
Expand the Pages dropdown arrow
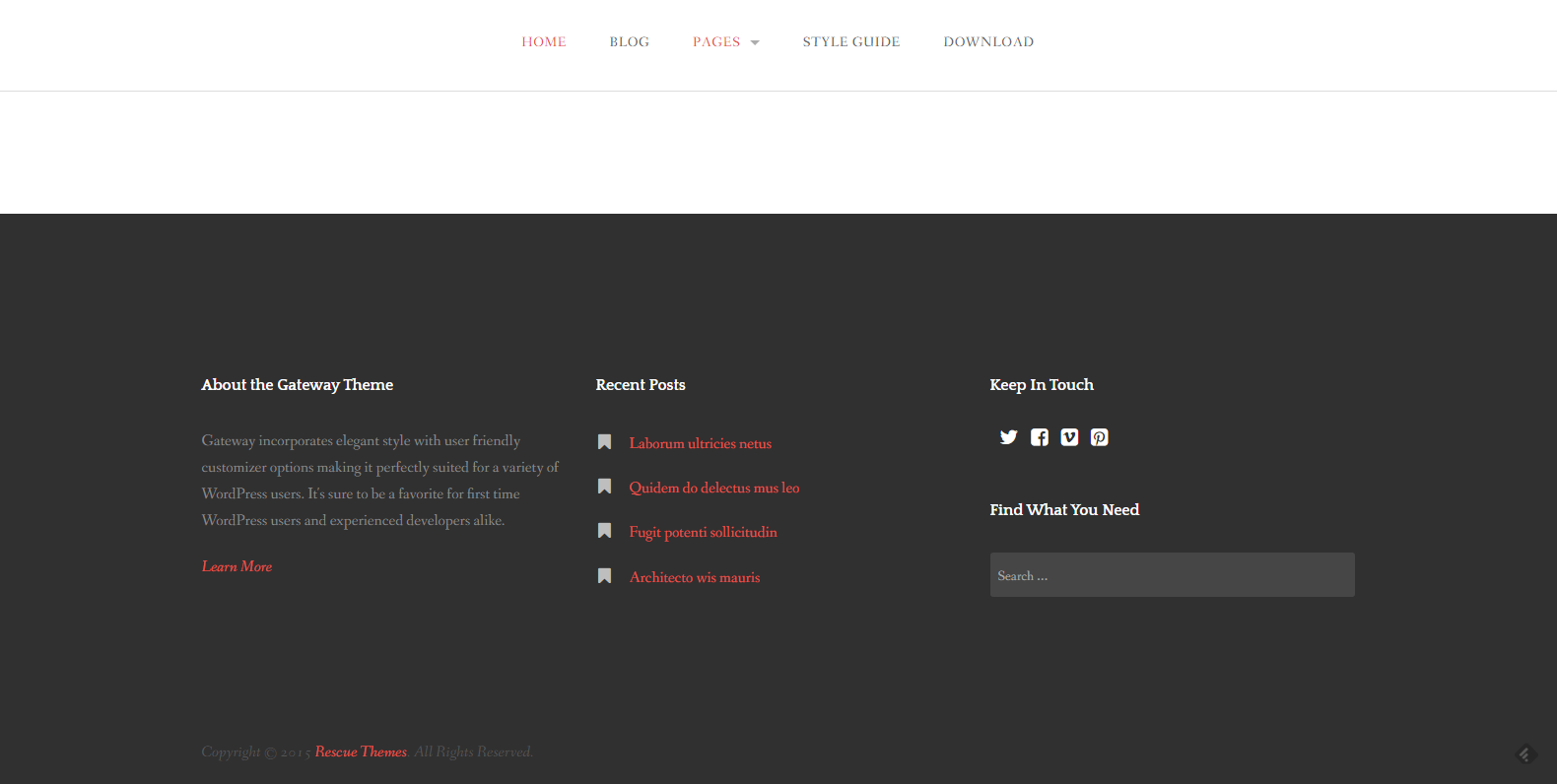pos(755,42)
